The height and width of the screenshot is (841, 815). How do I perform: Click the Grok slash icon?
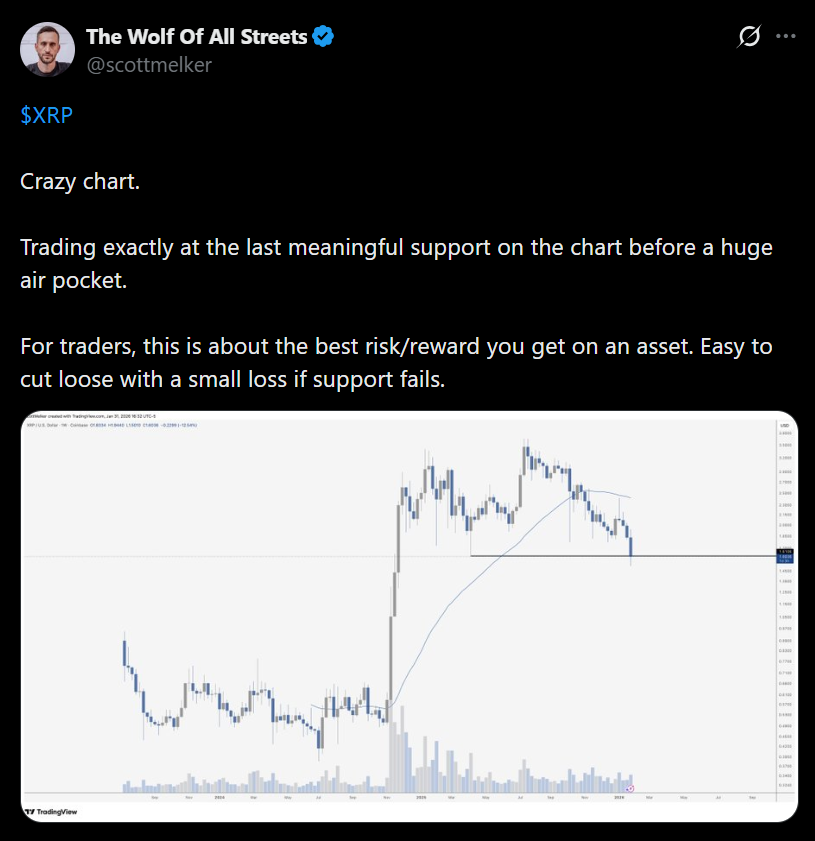(748, 37)
